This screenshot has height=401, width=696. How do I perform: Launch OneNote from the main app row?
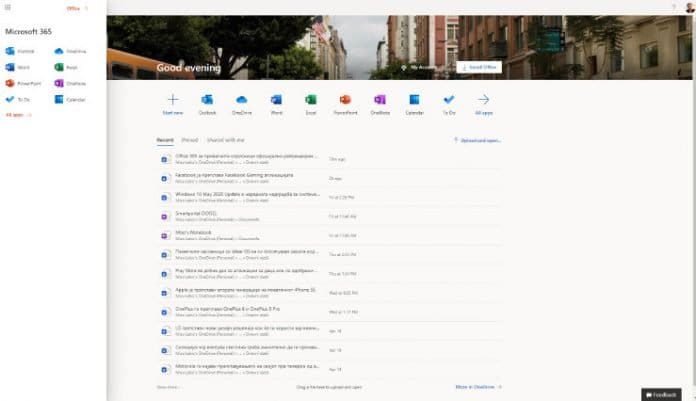point(380,104)
